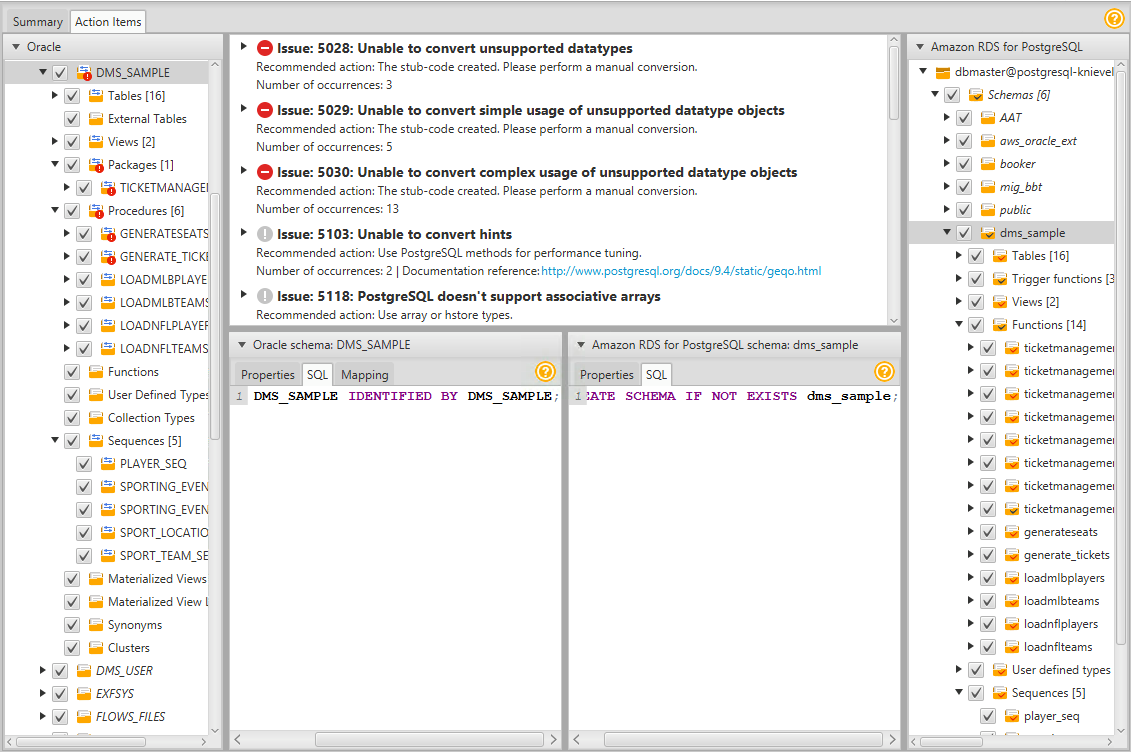This screenshot has width=1131, height=752.
Task: Switch to the Summary tab
Action: click(38, 22)
